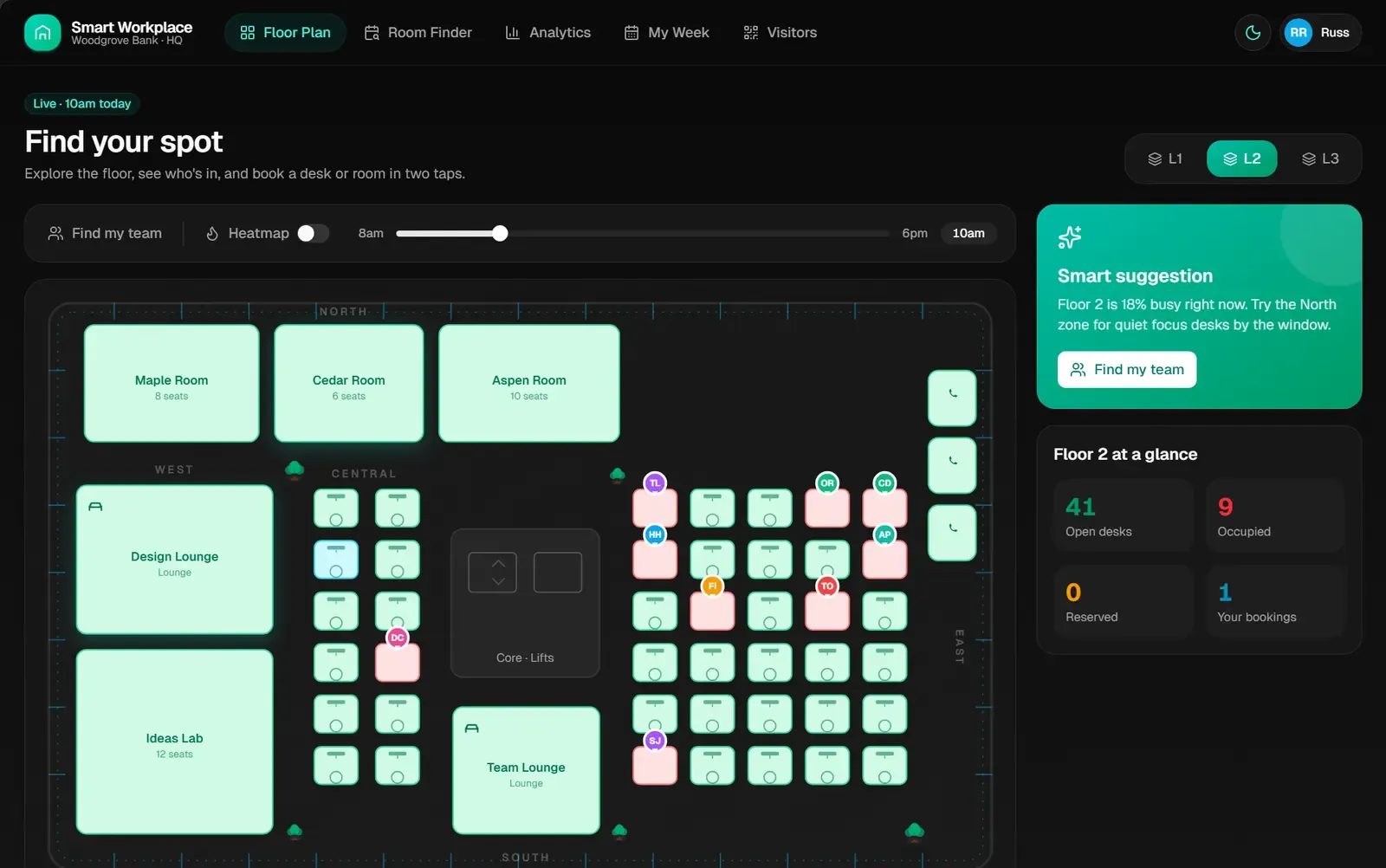Image resolution: width=1386 pixels, height=868 pixels.
Task: Open the Visitors tab
Action: (780, 33)
